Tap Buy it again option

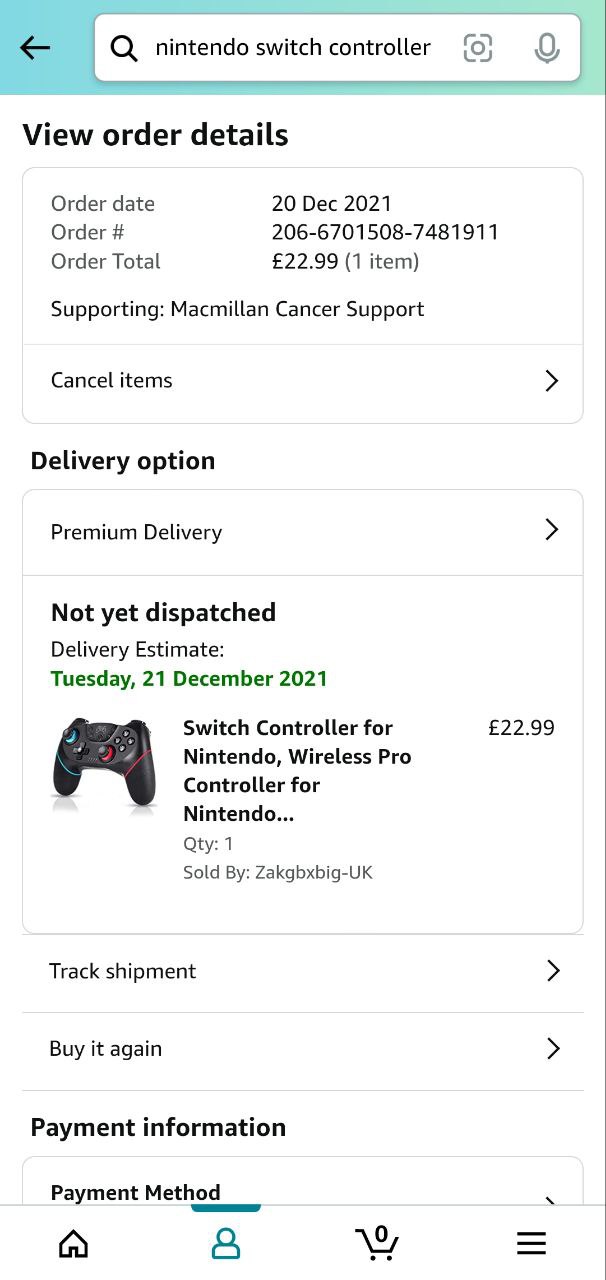(x=106, y=1049)
